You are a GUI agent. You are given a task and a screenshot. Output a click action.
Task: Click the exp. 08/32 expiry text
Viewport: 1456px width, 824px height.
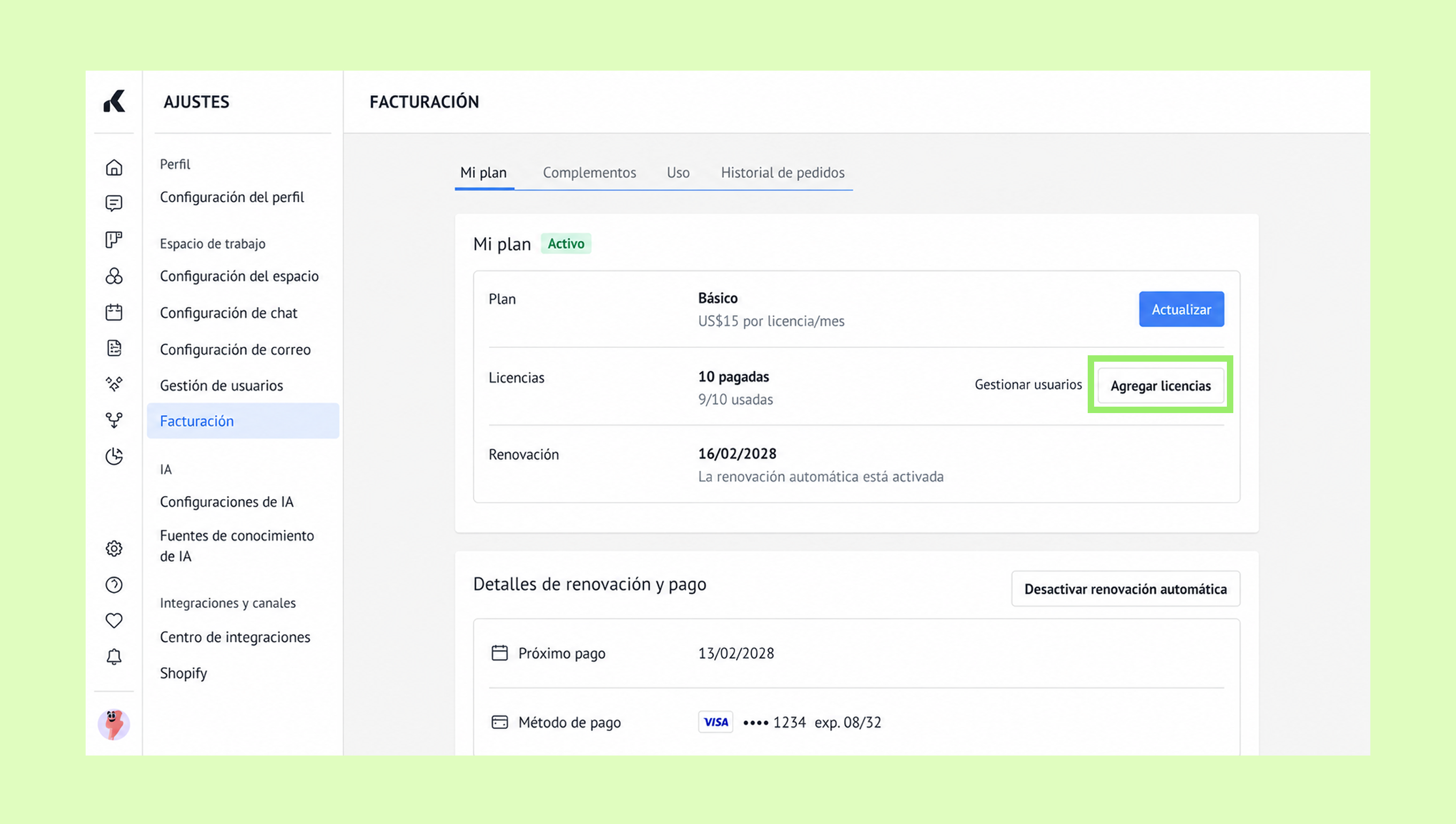(x=848, y=723)
